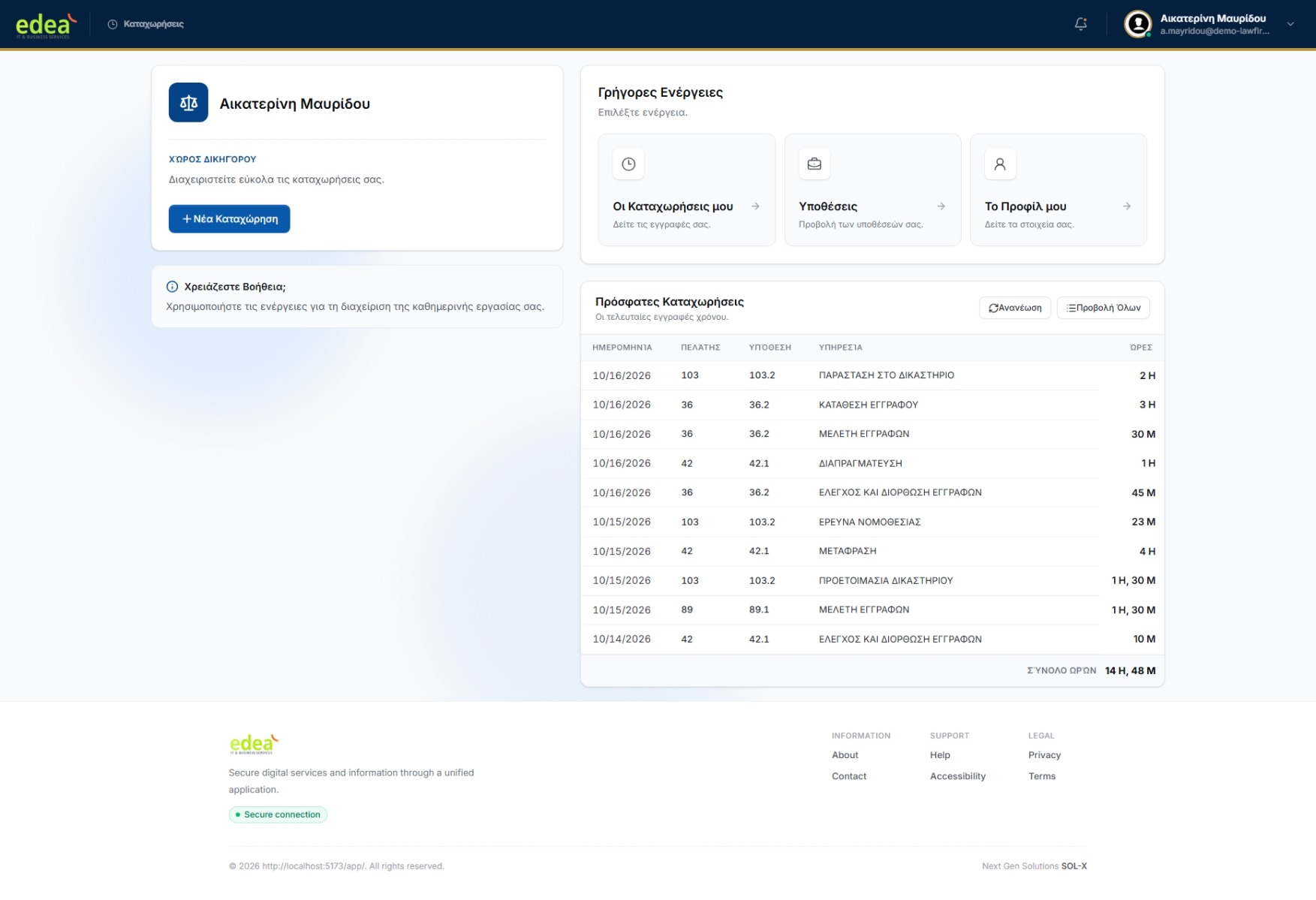Image resolution: width=1316 pixels, height=900 pixels.
Task: Select the ΠΑΡΑΣΤΑΣΗ ΣΤΟ ΔΙΚΑΣΤΗΡΙΟ row
Action: 872,375
